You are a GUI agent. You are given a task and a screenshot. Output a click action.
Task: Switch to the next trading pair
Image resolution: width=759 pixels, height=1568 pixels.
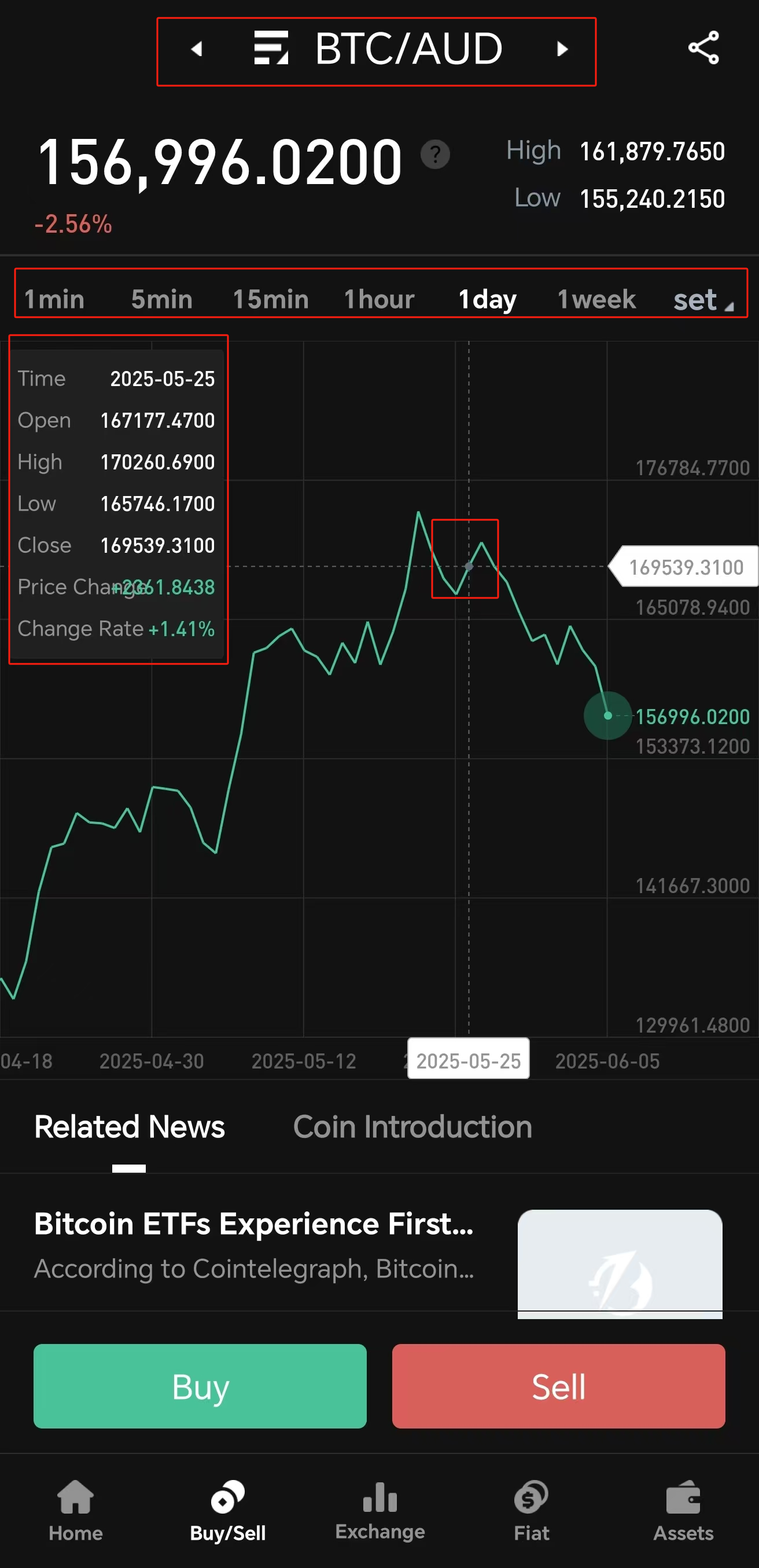point(561,49)
